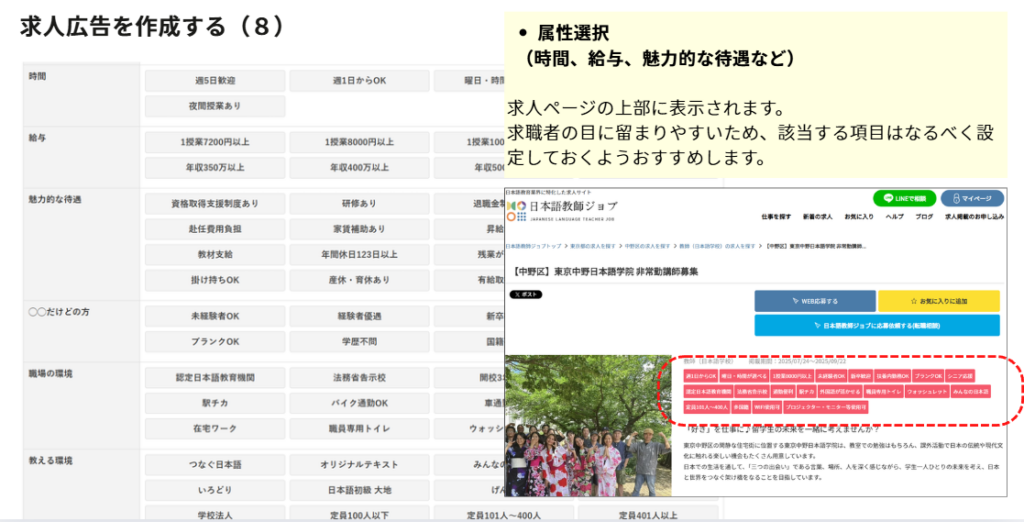Select the オリジナルテキスト teaching option

(x=359, y=465)
